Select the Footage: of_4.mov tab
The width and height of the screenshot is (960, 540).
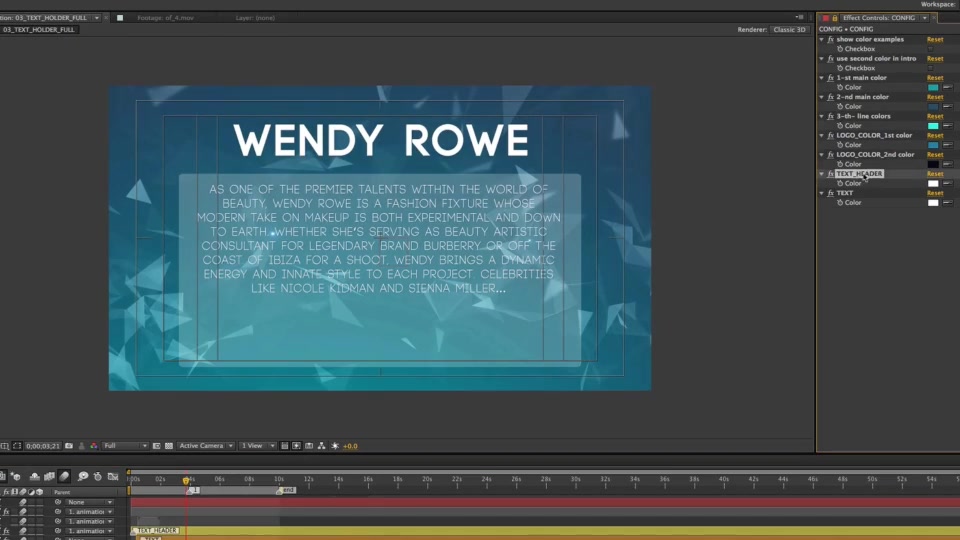(165, 18)
